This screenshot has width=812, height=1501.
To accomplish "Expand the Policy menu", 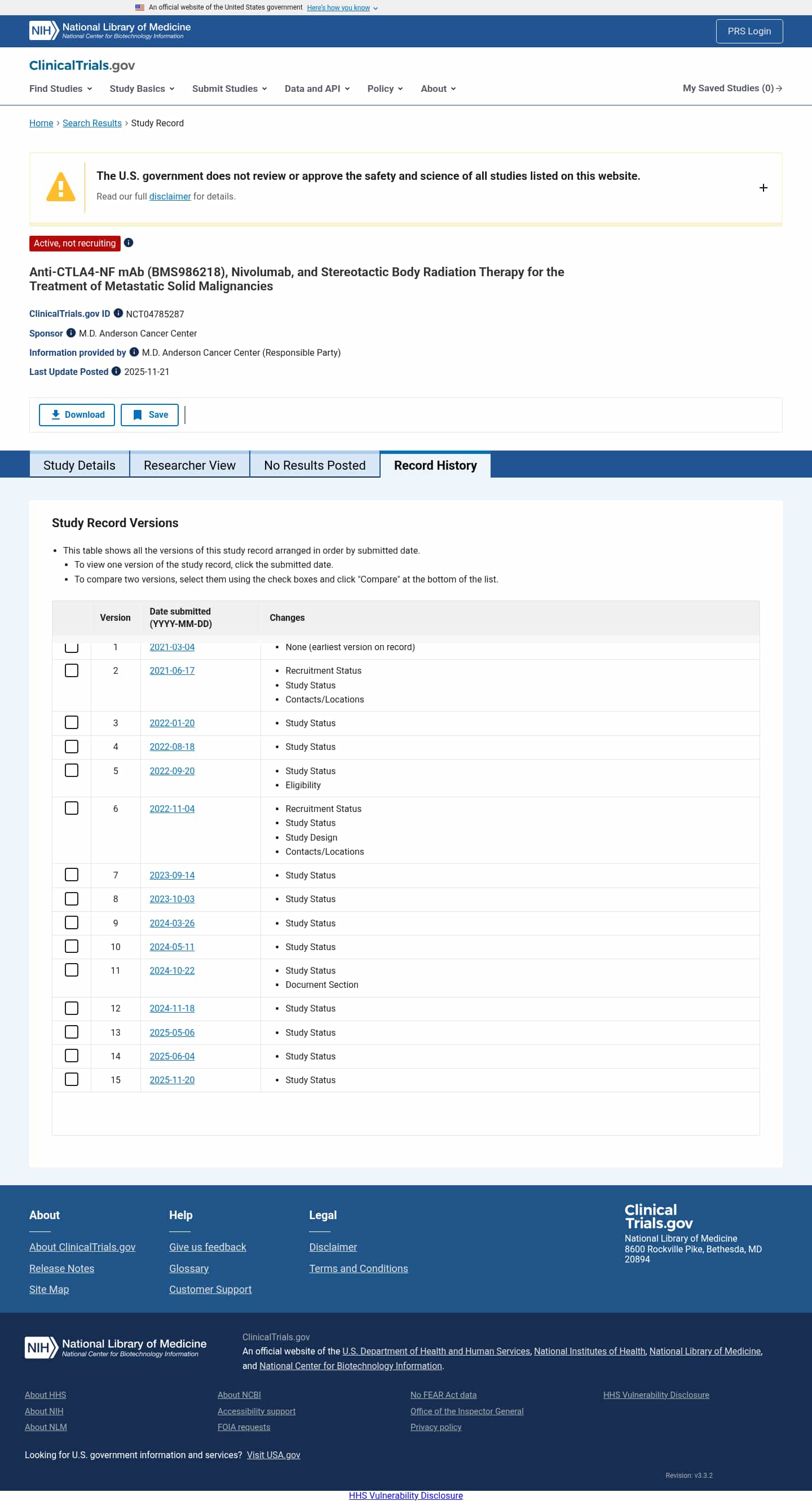I will [x=385, y=89].
